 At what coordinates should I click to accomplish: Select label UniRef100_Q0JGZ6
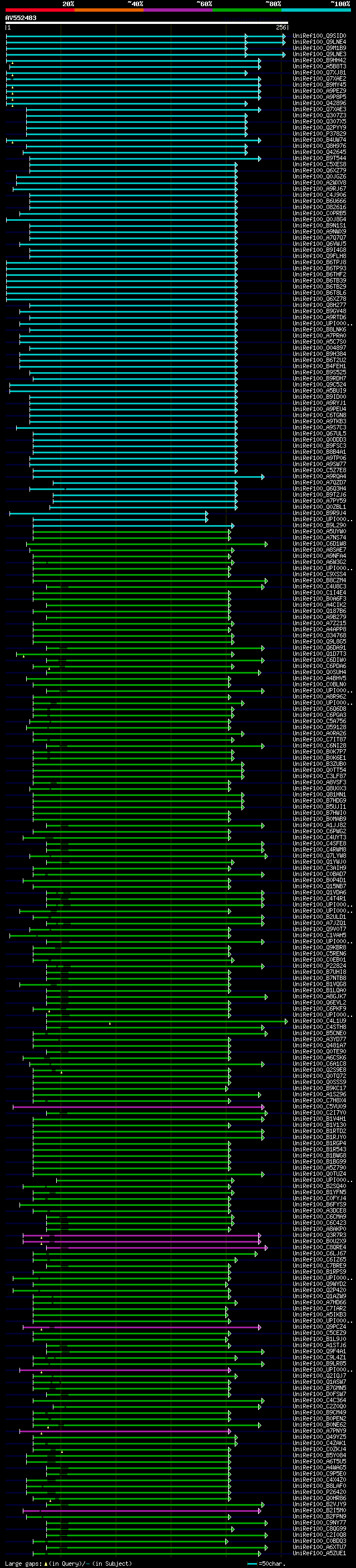pos(319,176)
